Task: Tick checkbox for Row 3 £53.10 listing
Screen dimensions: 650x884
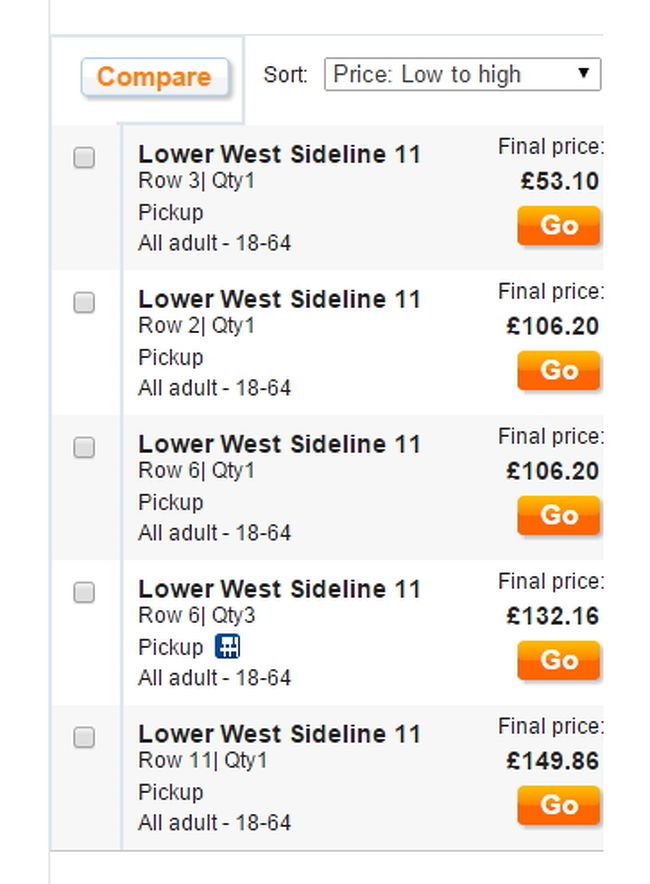Action: coord(84,157)
